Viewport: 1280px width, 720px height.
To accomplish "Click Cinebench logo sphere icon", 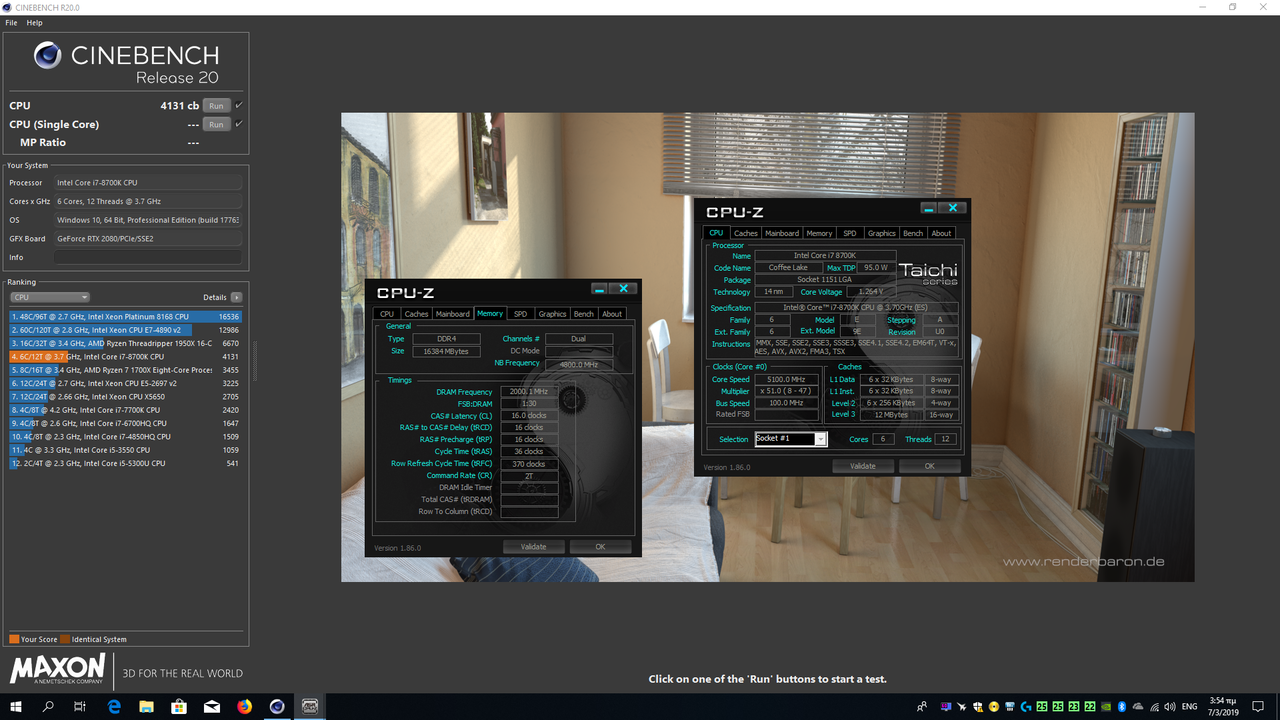I will (x=47, y=55).
